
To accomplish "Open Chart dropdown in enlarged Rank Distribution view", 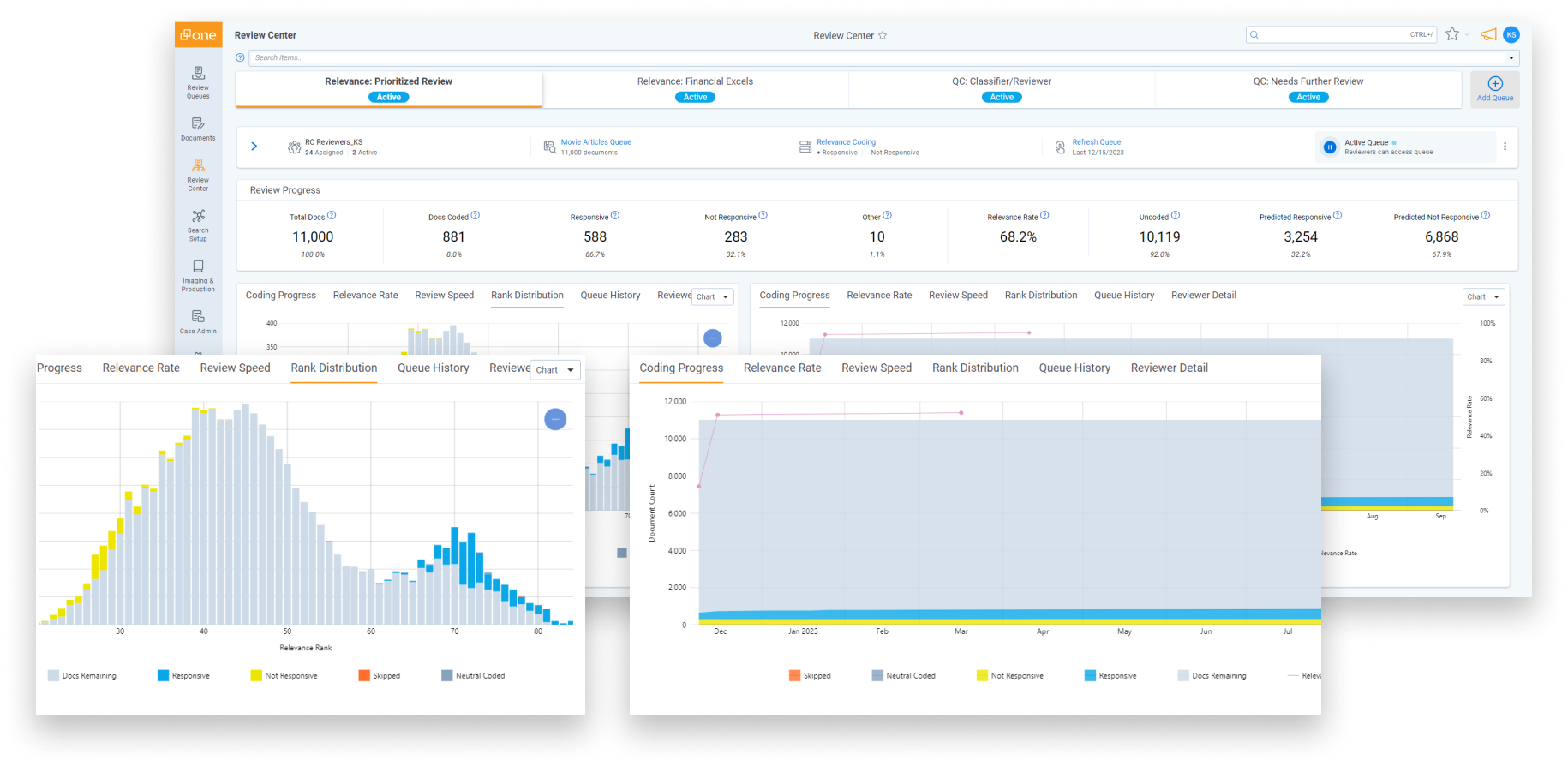I will 556,369.
